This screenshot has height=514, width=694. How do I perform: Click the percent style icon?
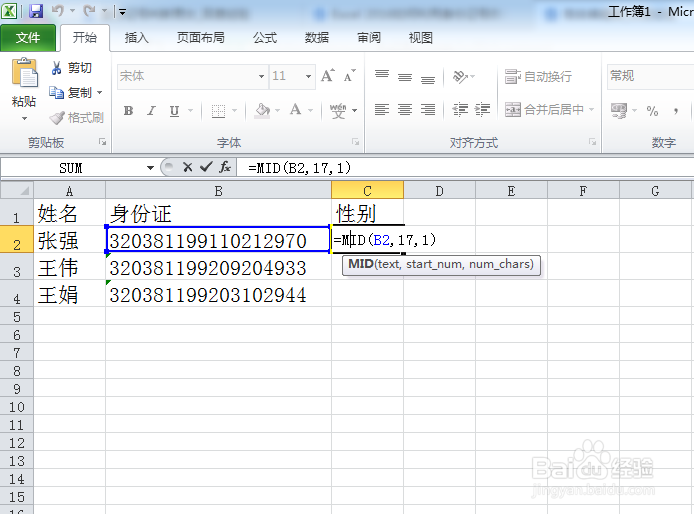click(652, 111)
